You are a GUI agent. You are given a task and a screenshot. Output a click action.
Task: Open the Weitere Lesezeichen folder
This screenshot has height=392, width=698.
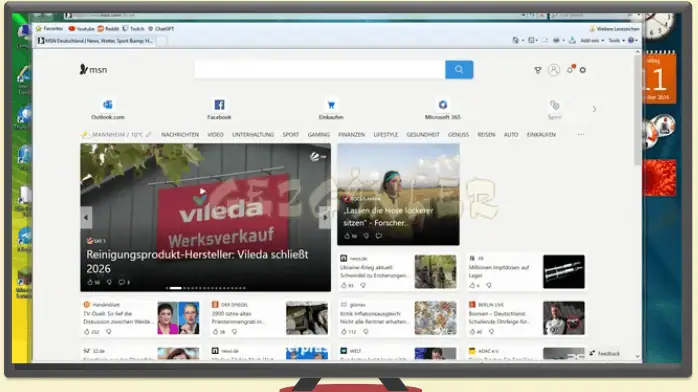click(614, 28)
